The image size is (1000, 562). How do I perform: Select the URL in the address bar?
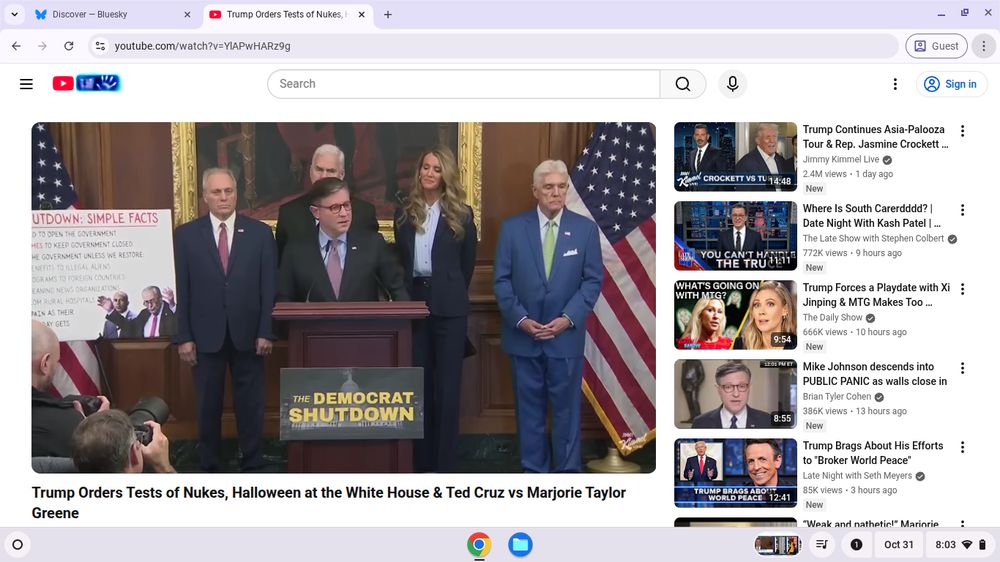tap(202, 46)
